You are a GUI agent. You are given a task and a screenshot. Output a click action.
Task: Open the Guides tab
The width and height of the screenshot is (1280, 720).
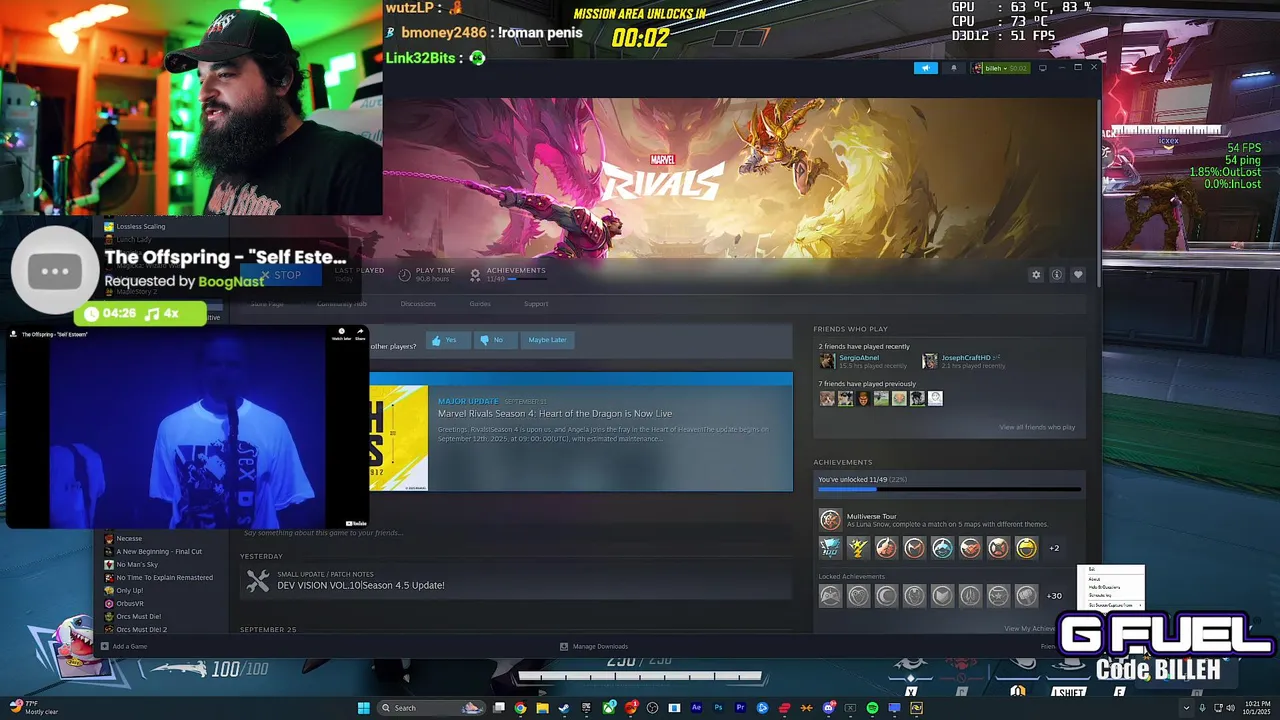click(x=480, y=304)
